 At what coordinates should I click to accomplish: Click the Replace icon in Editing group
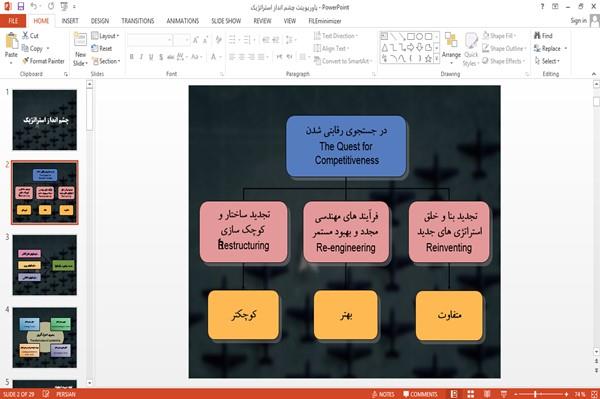coord(537,48)
